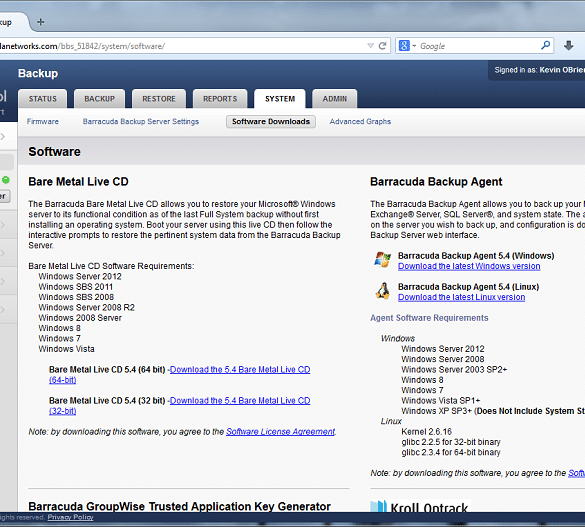Select the Software Downloads sub-tab
The width and height of the screenshot is (585, 527).
(271, 122)
